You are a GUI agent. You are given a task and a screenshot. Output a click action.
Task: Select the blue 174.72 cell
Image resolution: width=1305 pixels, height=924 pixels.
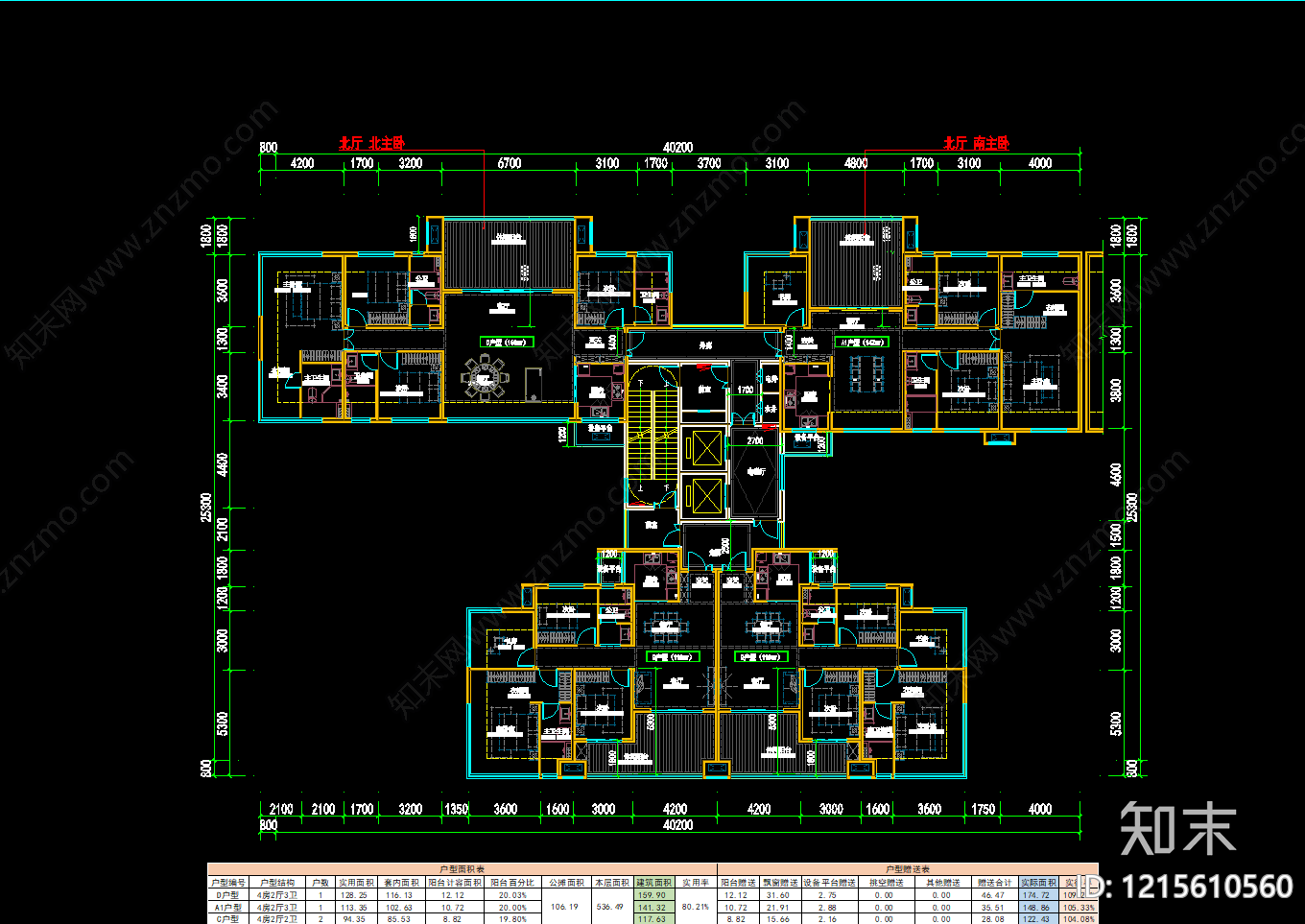(x=1038, y=895)
